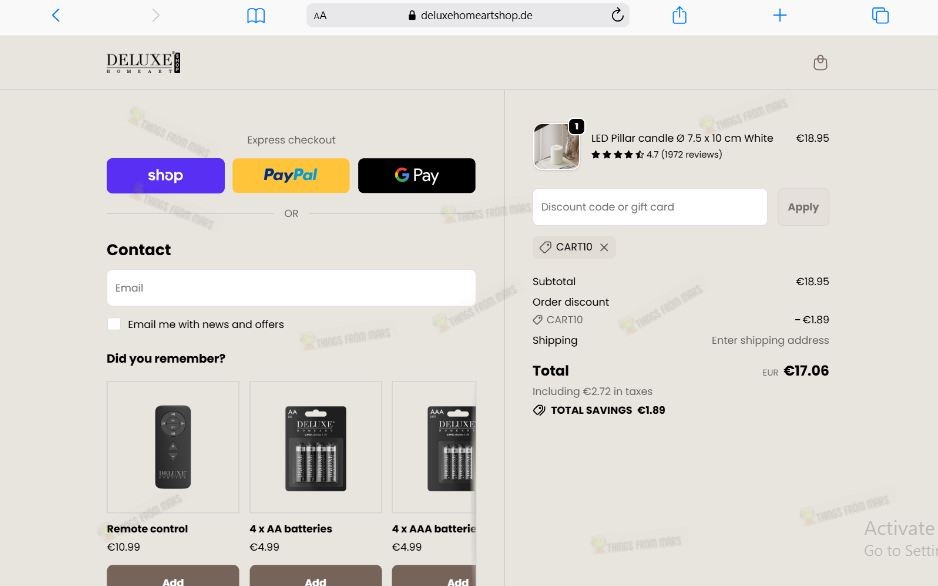Viewport: 938px width, 586px height.
Task: Click the tag icon in CART10 chip
Action: click(x=545, y=247)
